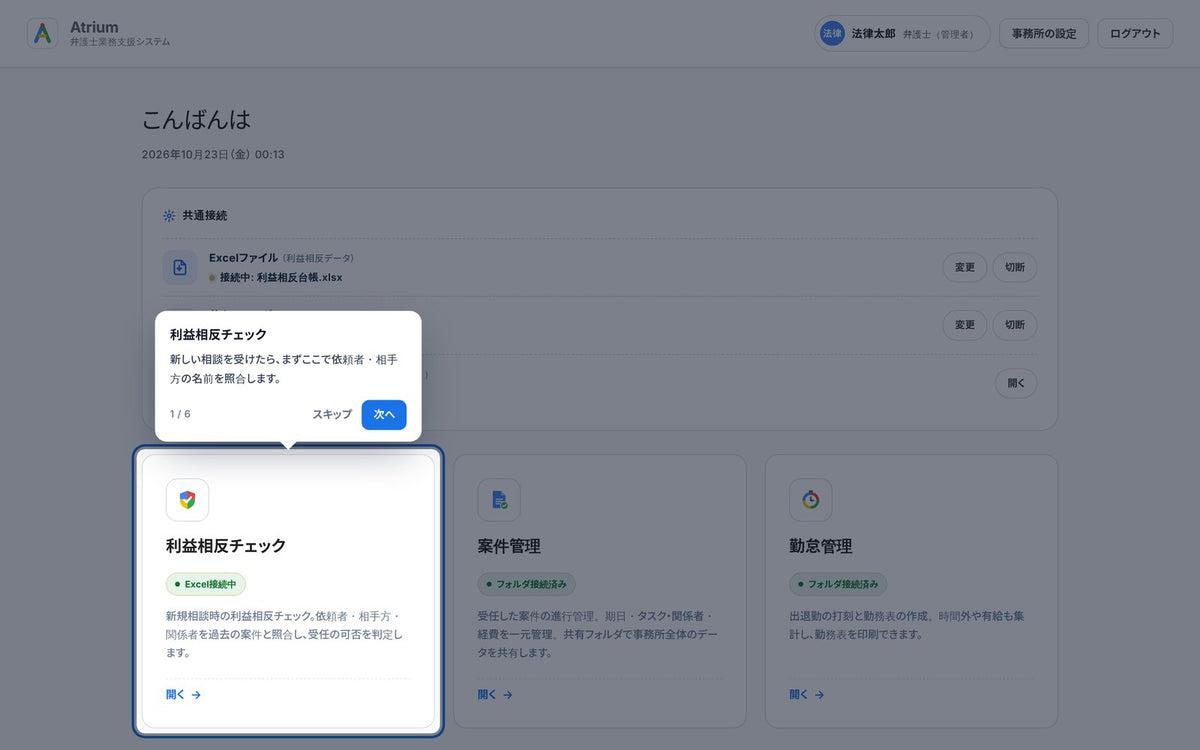Click the 弁護士(管理者) role label
This screenshot has height=750, width=1200.
[938, 34]
